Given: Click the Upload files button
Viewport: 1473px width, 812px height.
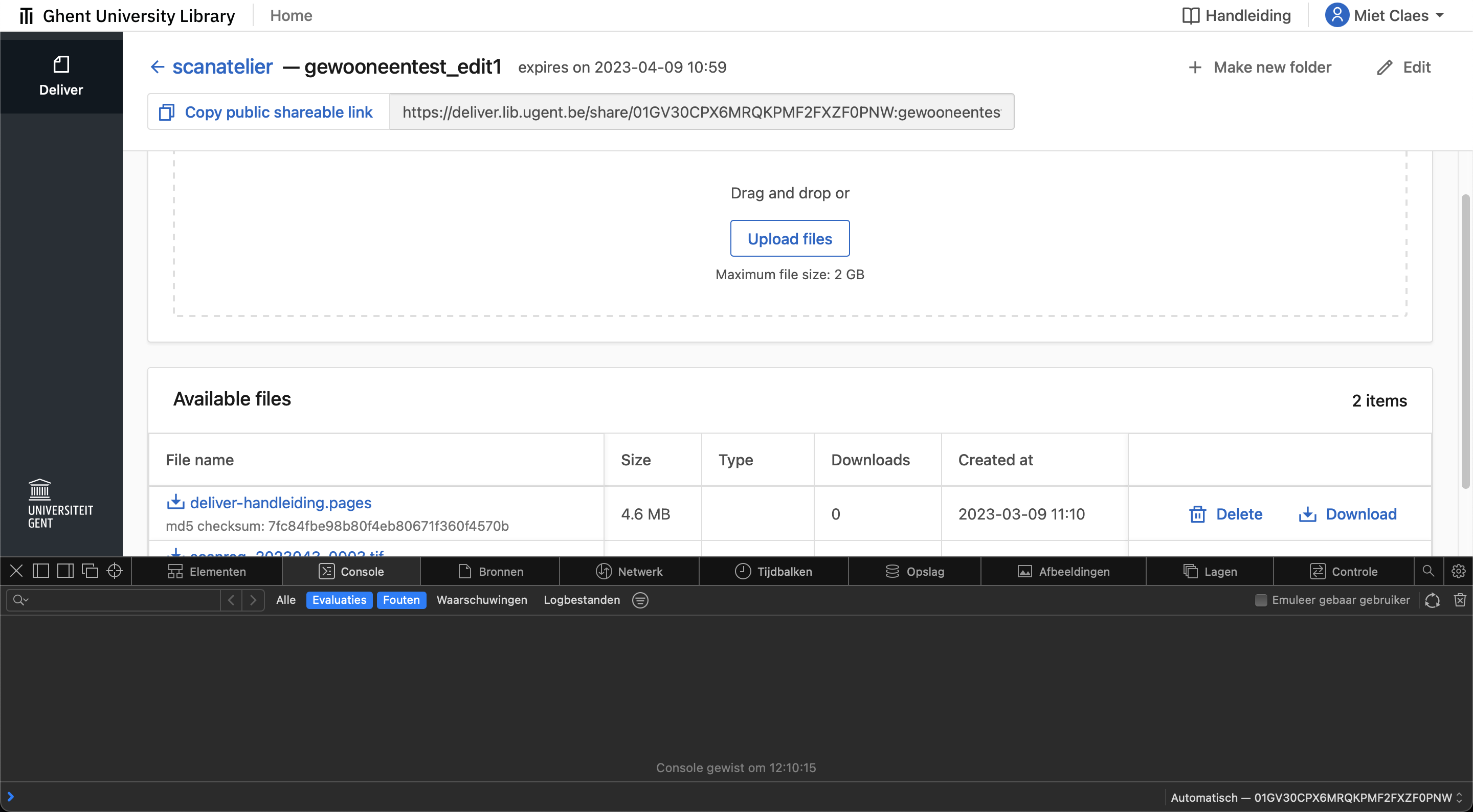Looking at the screenshot, I should point(790,238).
